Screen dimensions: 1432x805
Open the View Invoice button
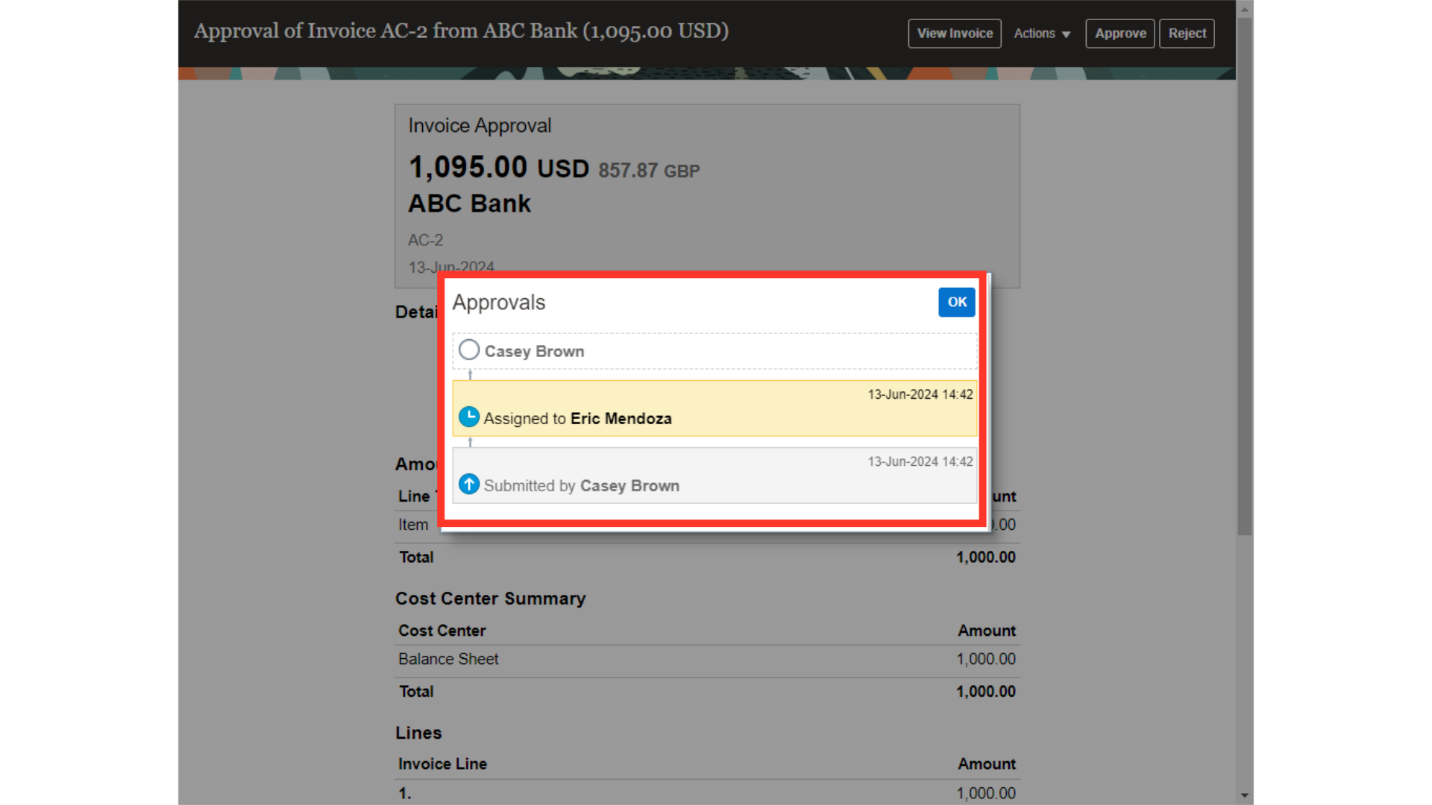[954, 33]
